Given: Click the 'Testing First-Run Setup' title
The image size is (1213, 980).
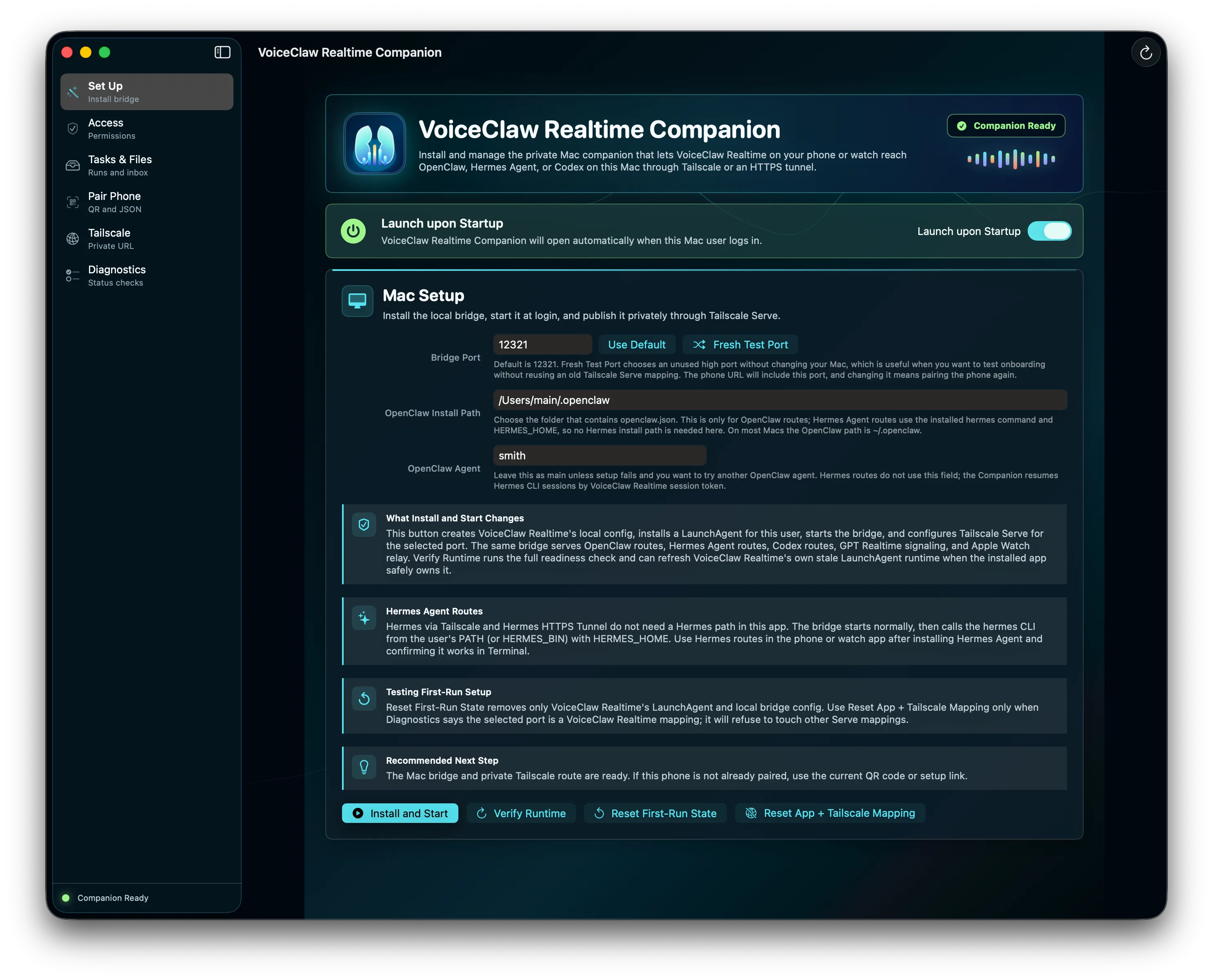Looking at the screenshot, I should pos(439,692).
